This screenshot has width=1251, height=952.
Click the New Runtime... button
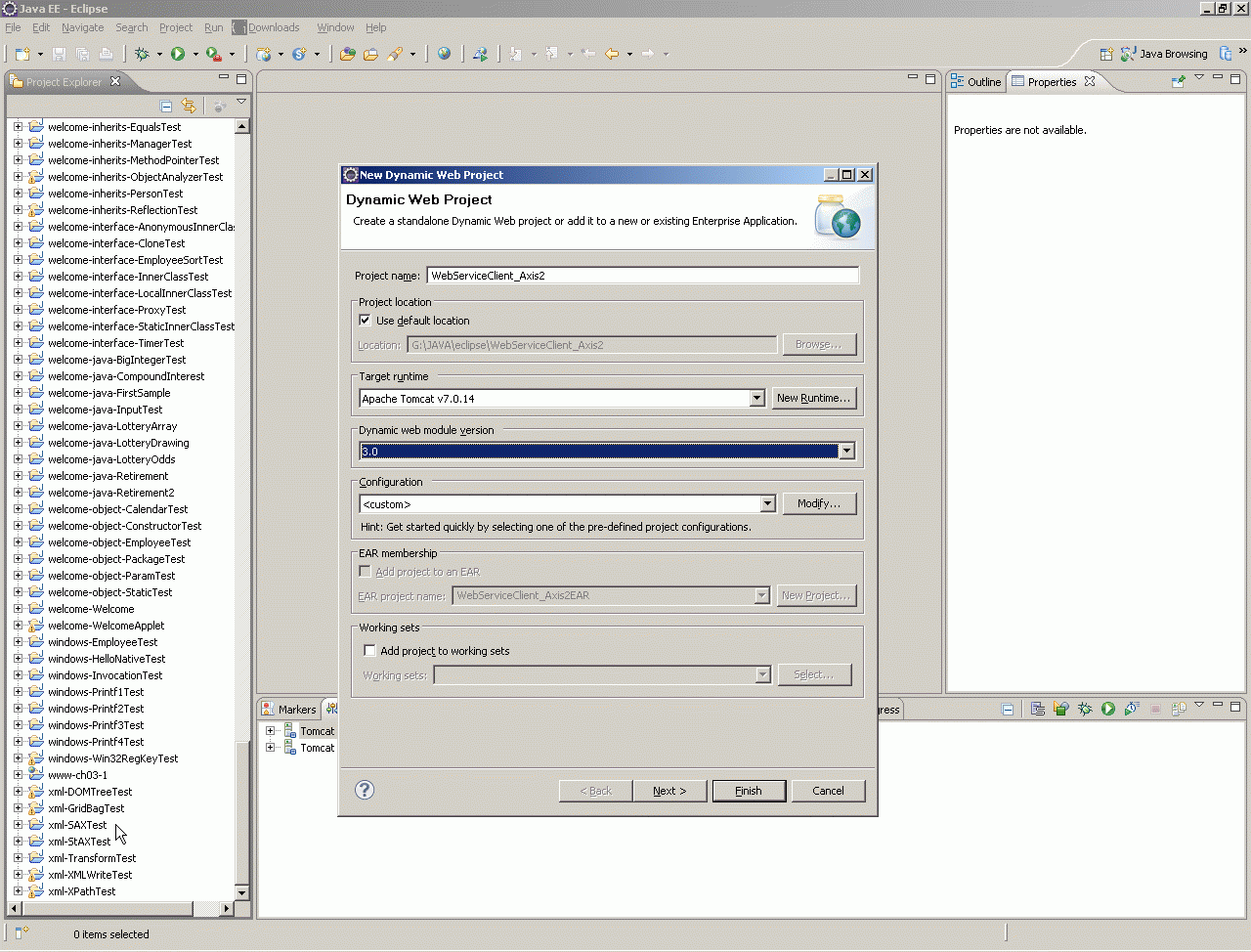(814, 398)
